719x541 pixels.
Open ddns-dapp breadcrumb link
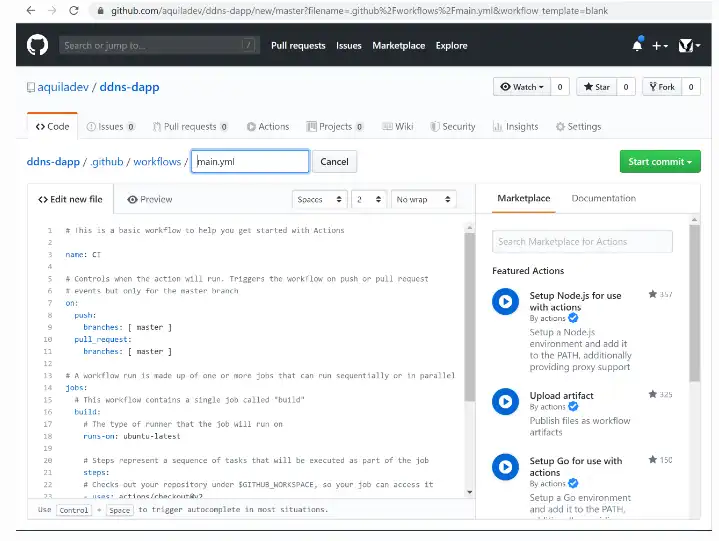(53, 161)
